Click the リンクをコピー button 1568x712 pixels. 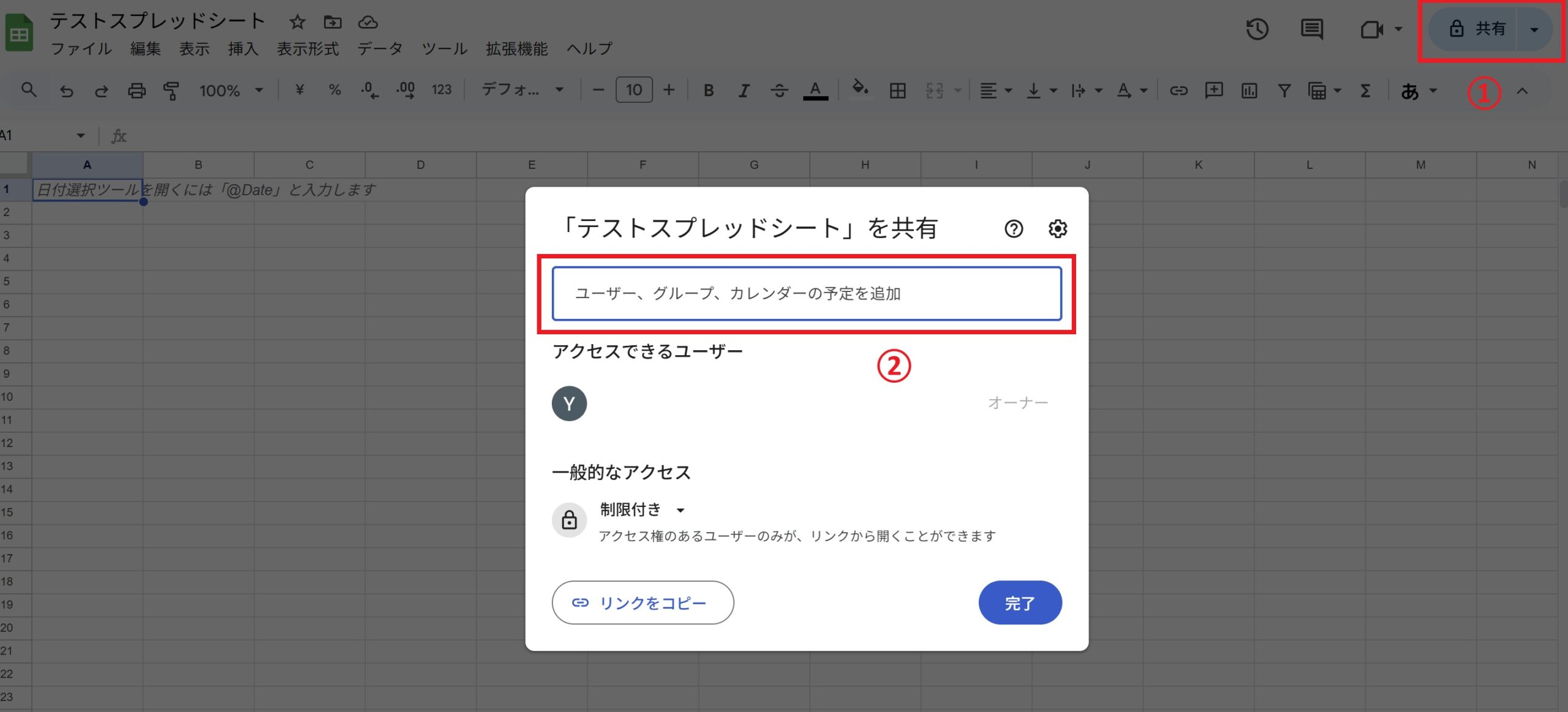[643, 602]
